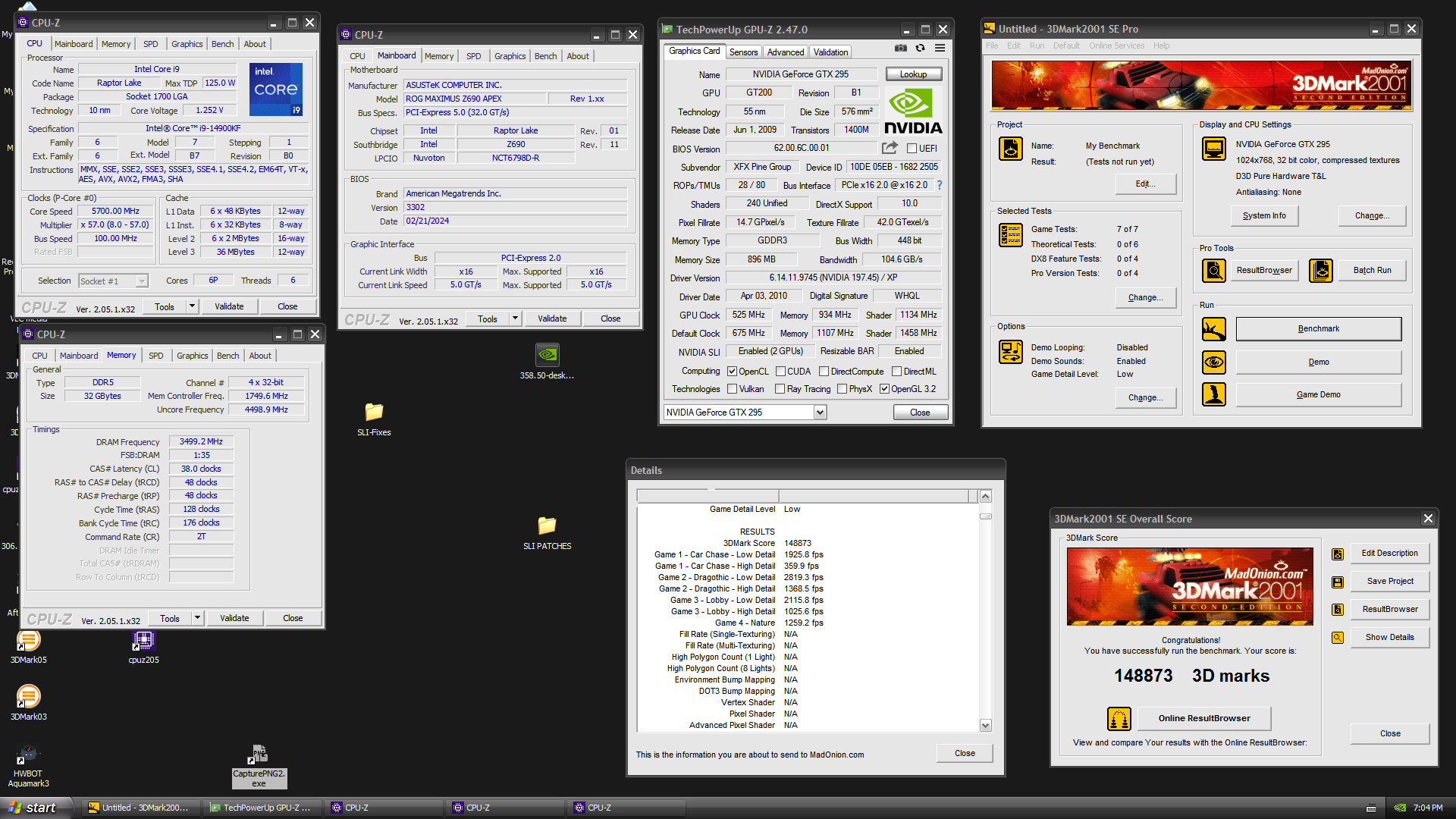Click the keyboard tray icon in taskbar
1456x819 pixels.
[1371, 808]
